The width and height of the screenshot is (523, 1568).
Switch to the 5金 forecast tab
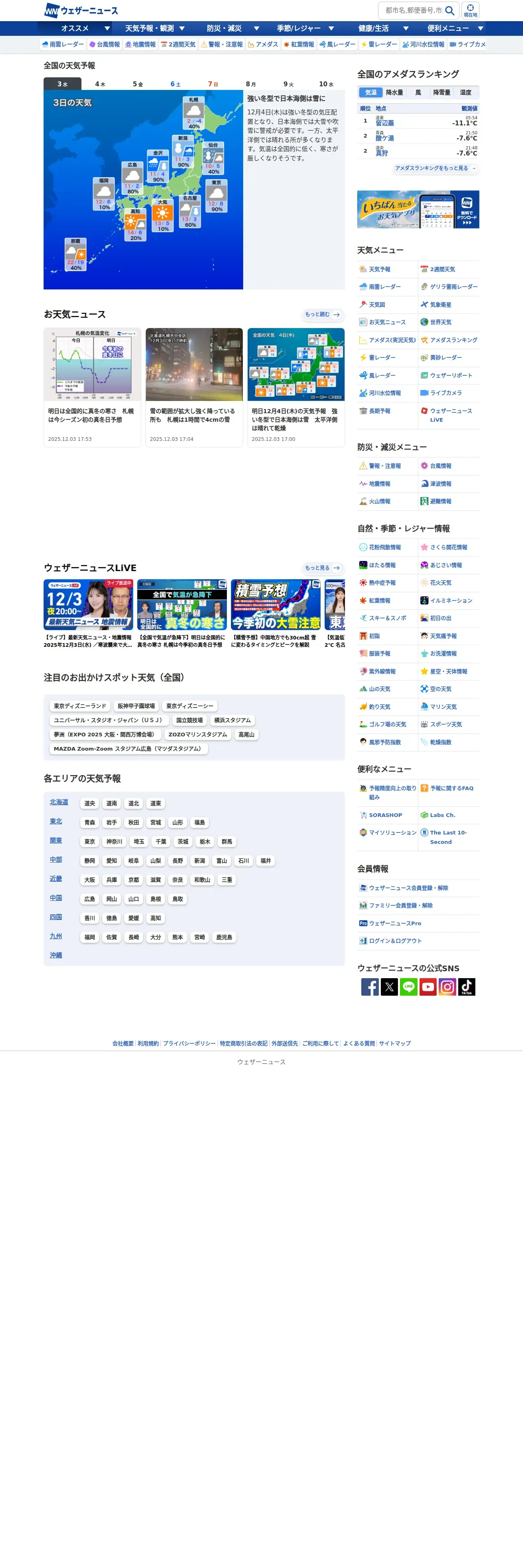[x=138, y=84]
